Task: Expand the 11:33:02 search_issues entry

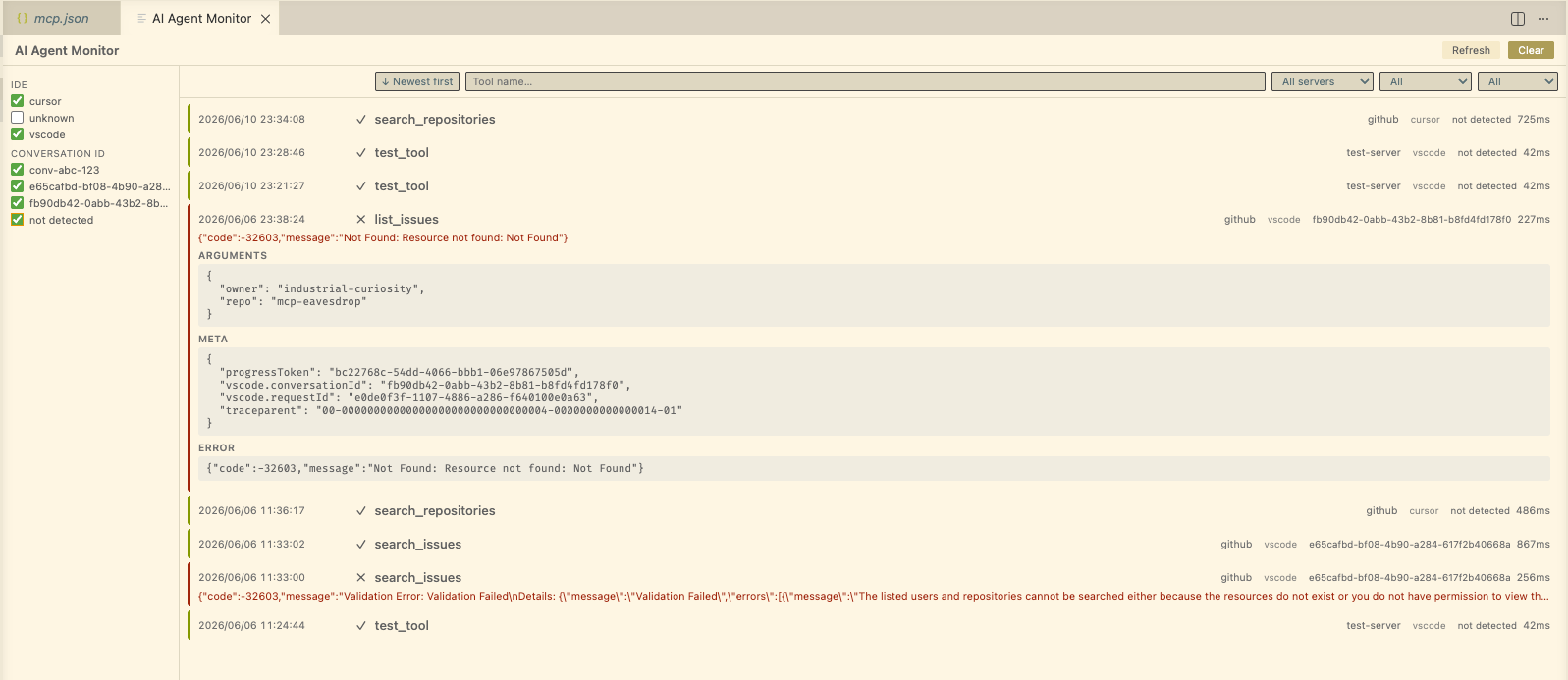Action: tap(873, 545)
